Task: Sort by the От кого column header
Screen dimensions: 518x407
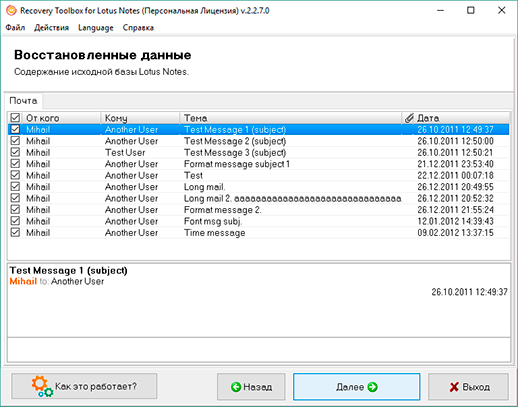Action: coord(62,118)
